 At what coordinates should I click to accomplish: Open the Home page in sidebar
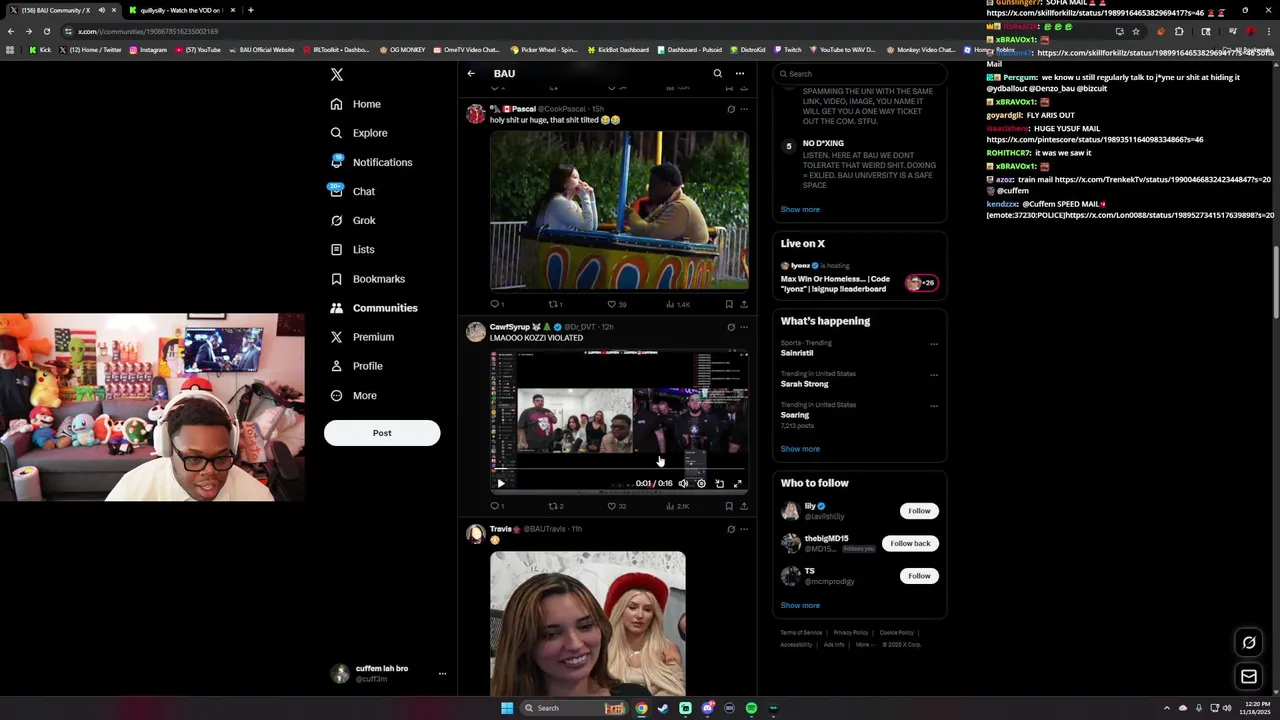tap(356, 104)
